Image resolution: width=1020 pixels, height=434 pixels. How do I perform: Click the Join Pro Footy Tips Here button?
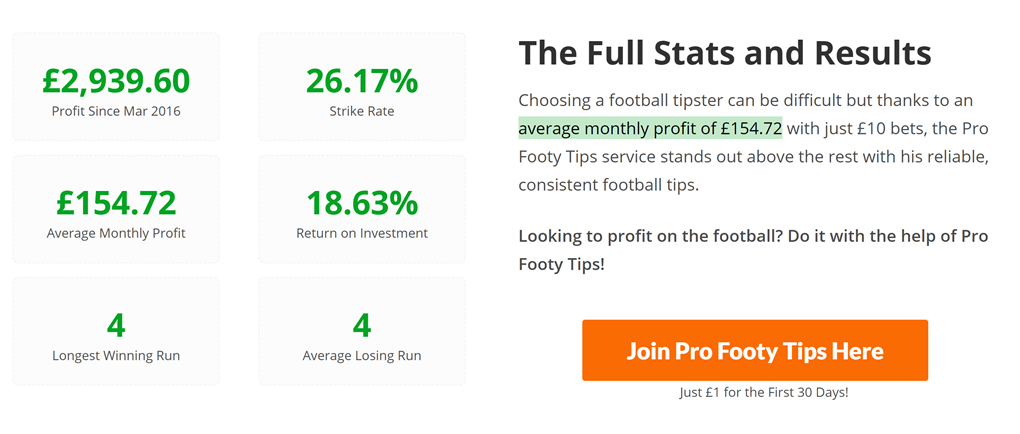pos(755,350)
